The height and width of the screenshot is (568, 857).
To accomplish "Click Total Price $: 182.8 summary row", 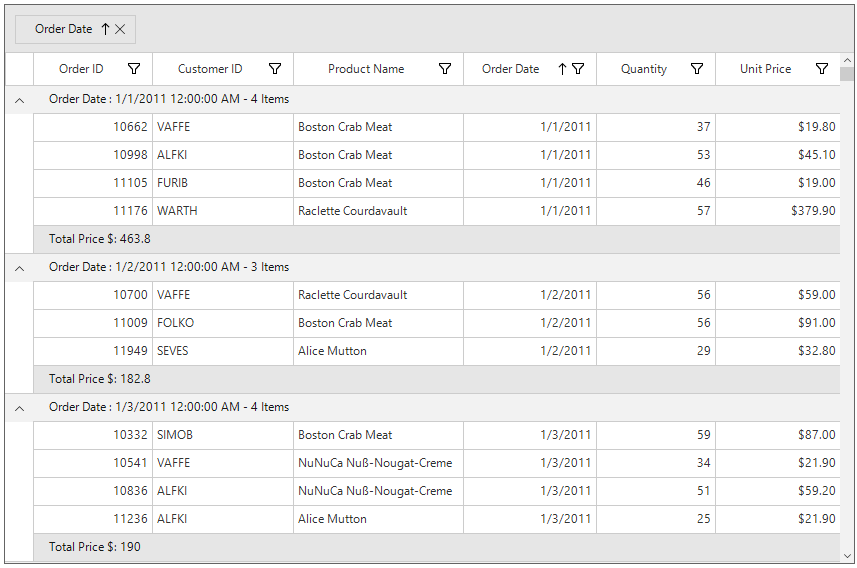I will (x=437, y=379).
